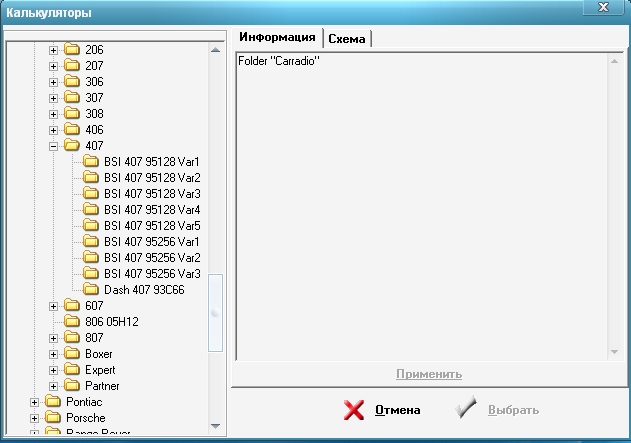
Task: Expand the 206 tree node
Action: pos(53,50)
